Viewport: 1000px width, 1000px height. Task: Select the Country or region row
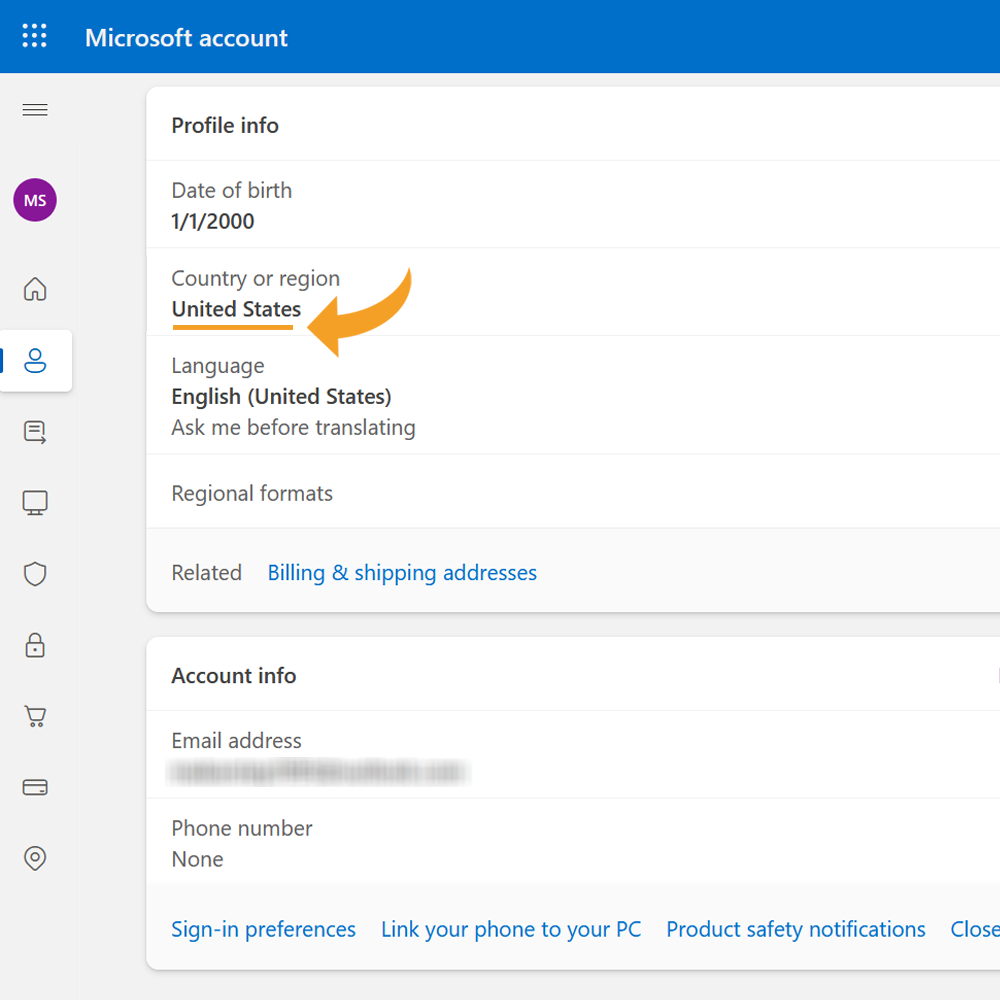tap(573, 292)
